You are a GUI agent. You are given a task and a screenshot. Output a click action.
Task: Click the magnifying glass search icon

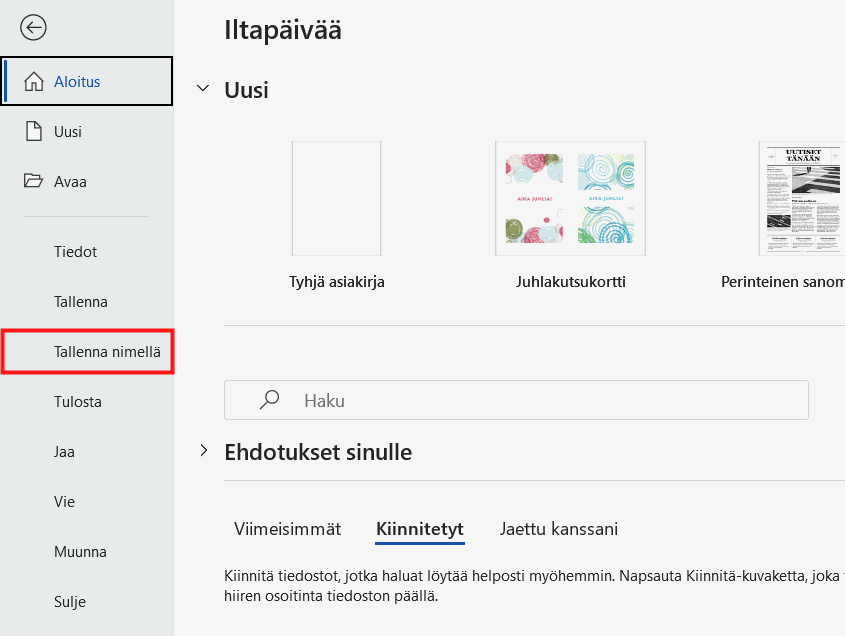[269, 400]
